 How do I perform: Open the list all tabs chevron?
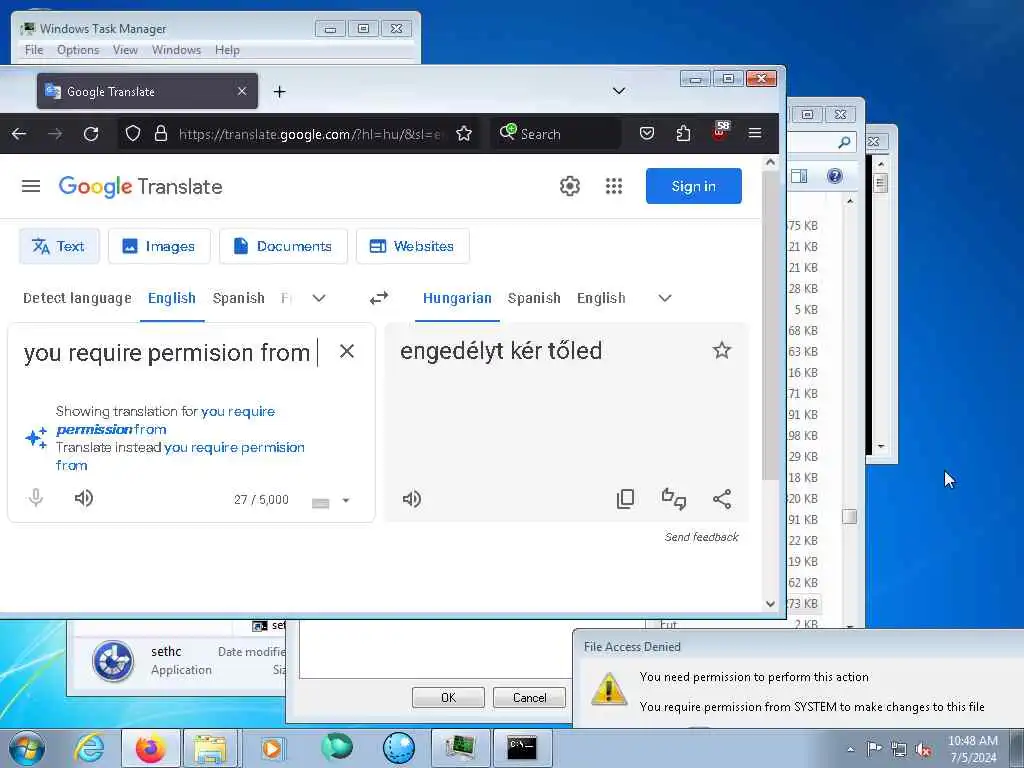(618, 91)
